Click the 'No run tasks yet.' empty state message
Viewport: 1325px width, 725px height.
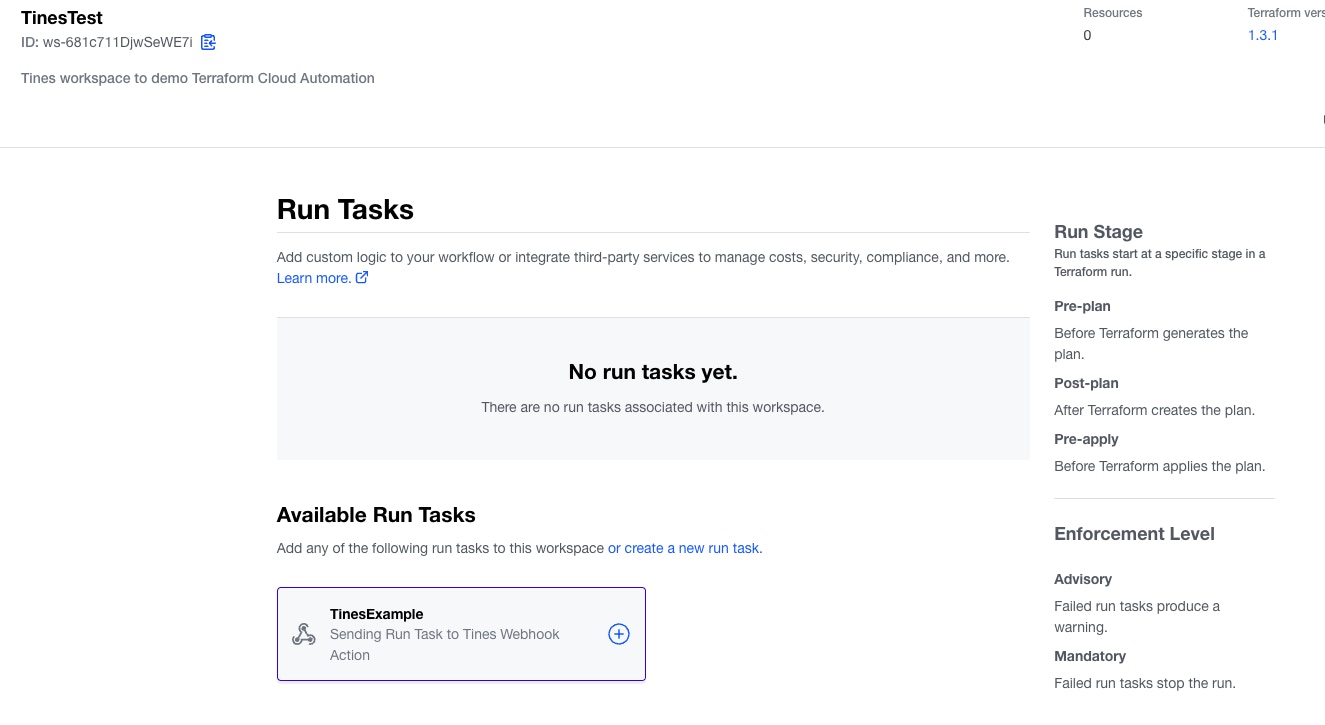point(653,372)
